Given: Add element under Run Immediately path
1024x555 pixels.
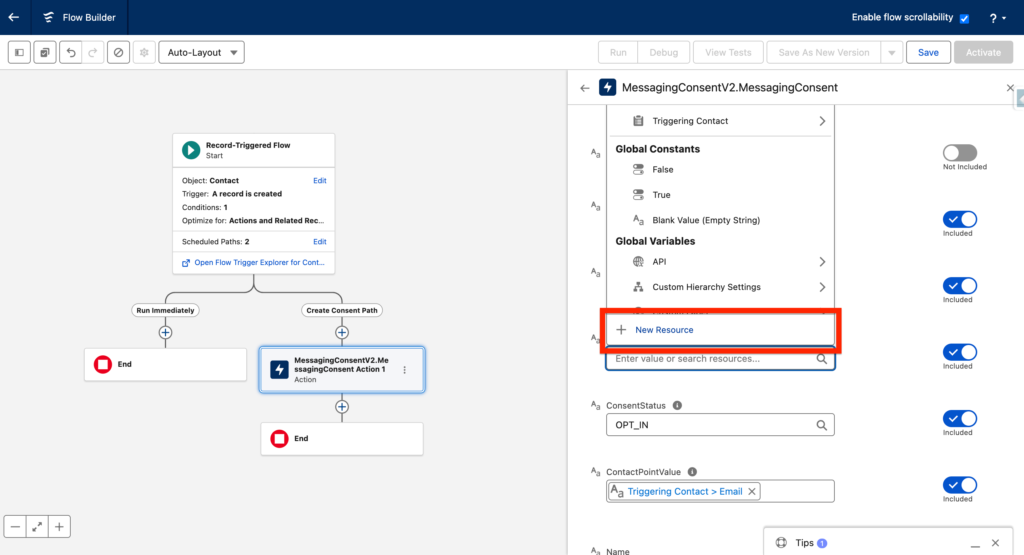Looking at the screenshot, I should pyautogui.click(x=165, y=332).
